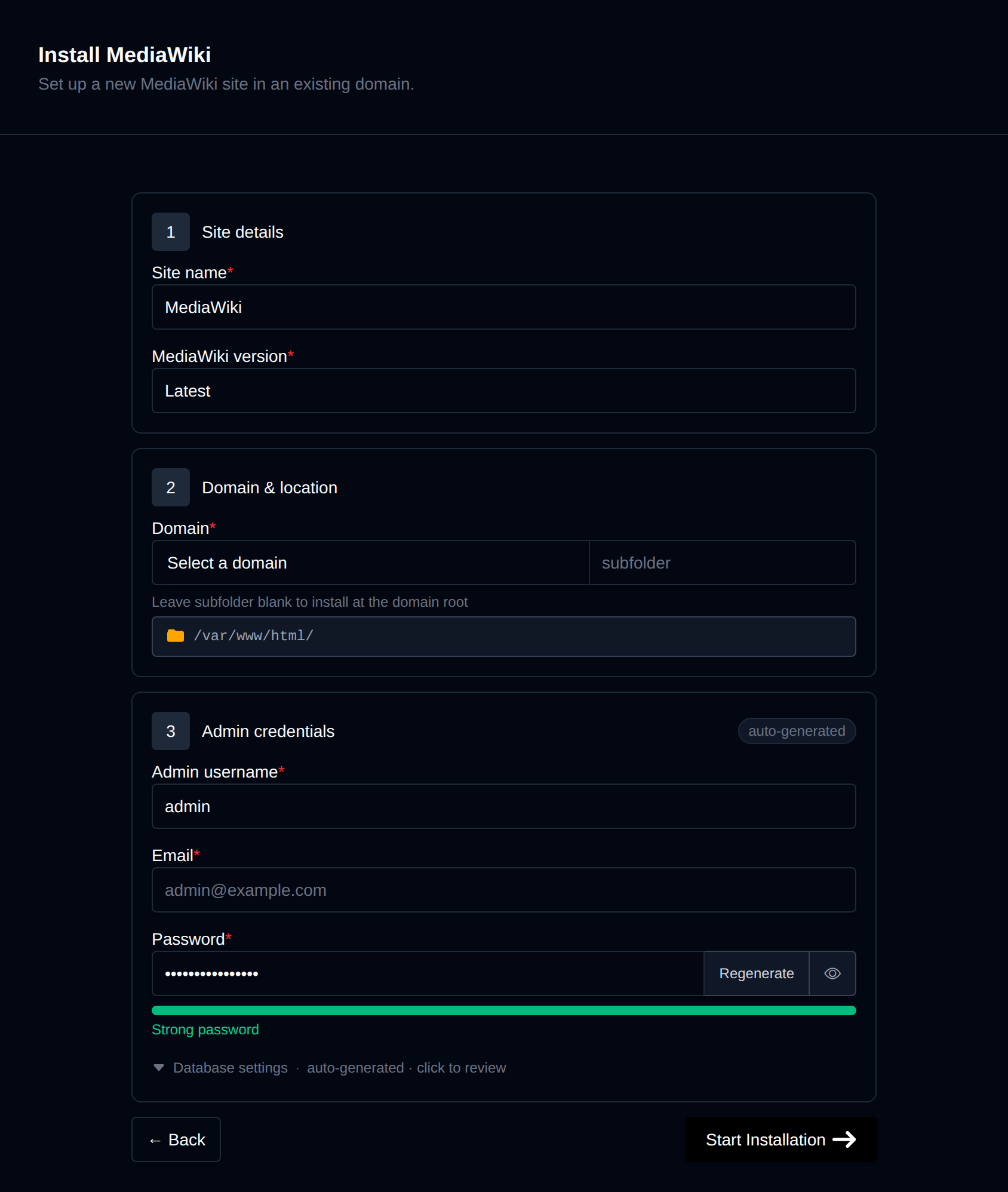Click the Install MediaWiki heading

(x=124, y=55)
